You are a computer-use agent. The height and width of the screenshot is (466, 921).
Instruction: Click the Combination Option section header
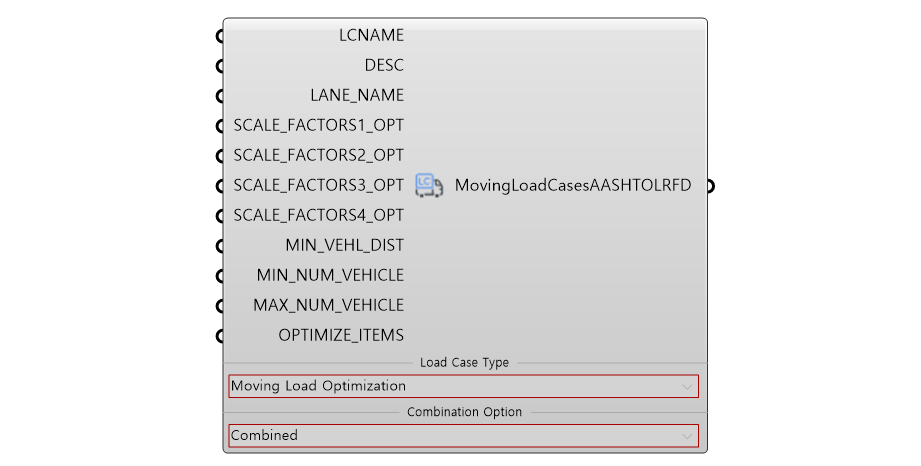[x=464, y=412]
